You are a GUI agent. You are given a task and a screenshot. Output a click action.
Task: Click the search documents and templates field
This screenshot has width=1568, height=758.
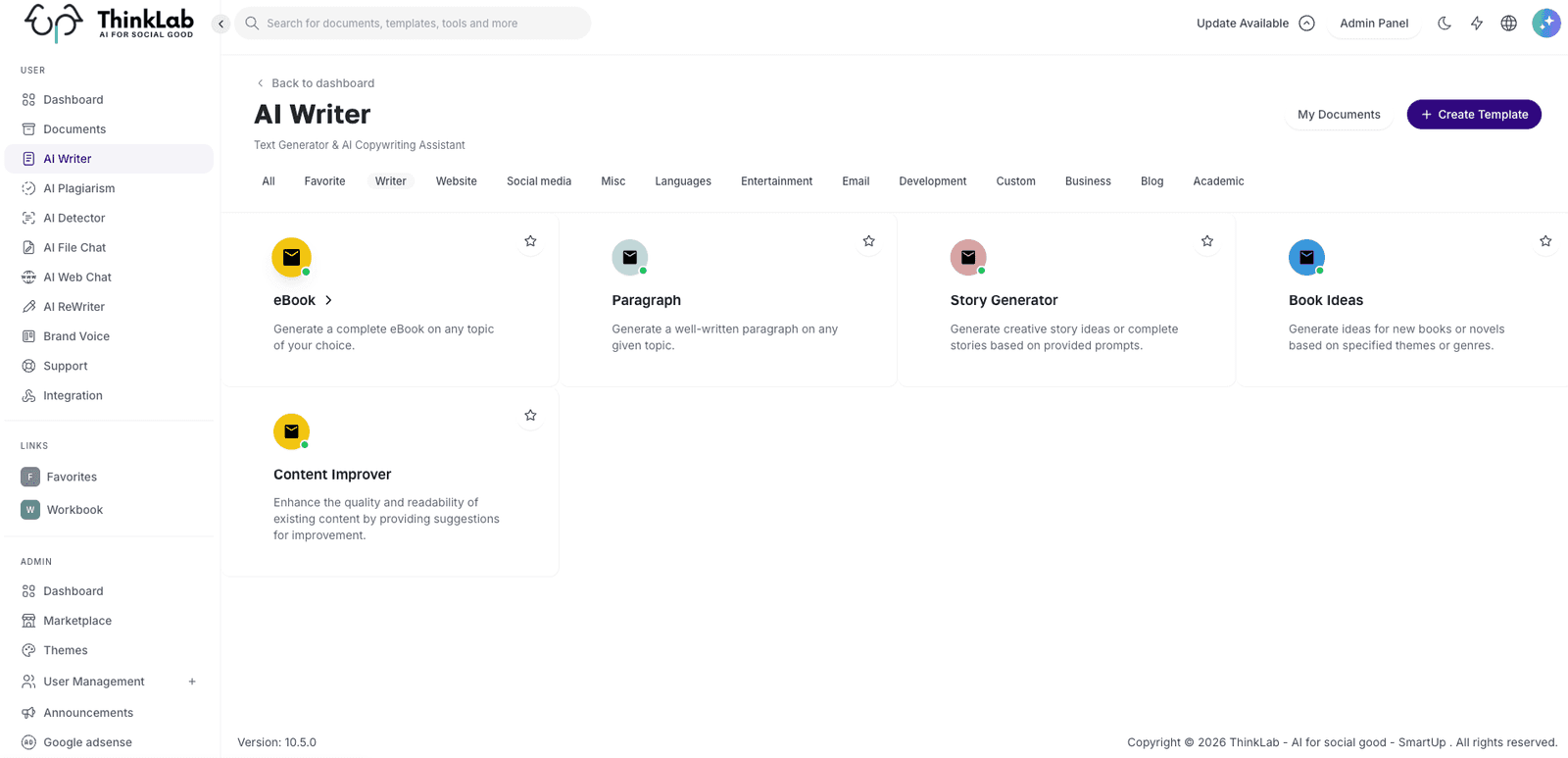413,23
